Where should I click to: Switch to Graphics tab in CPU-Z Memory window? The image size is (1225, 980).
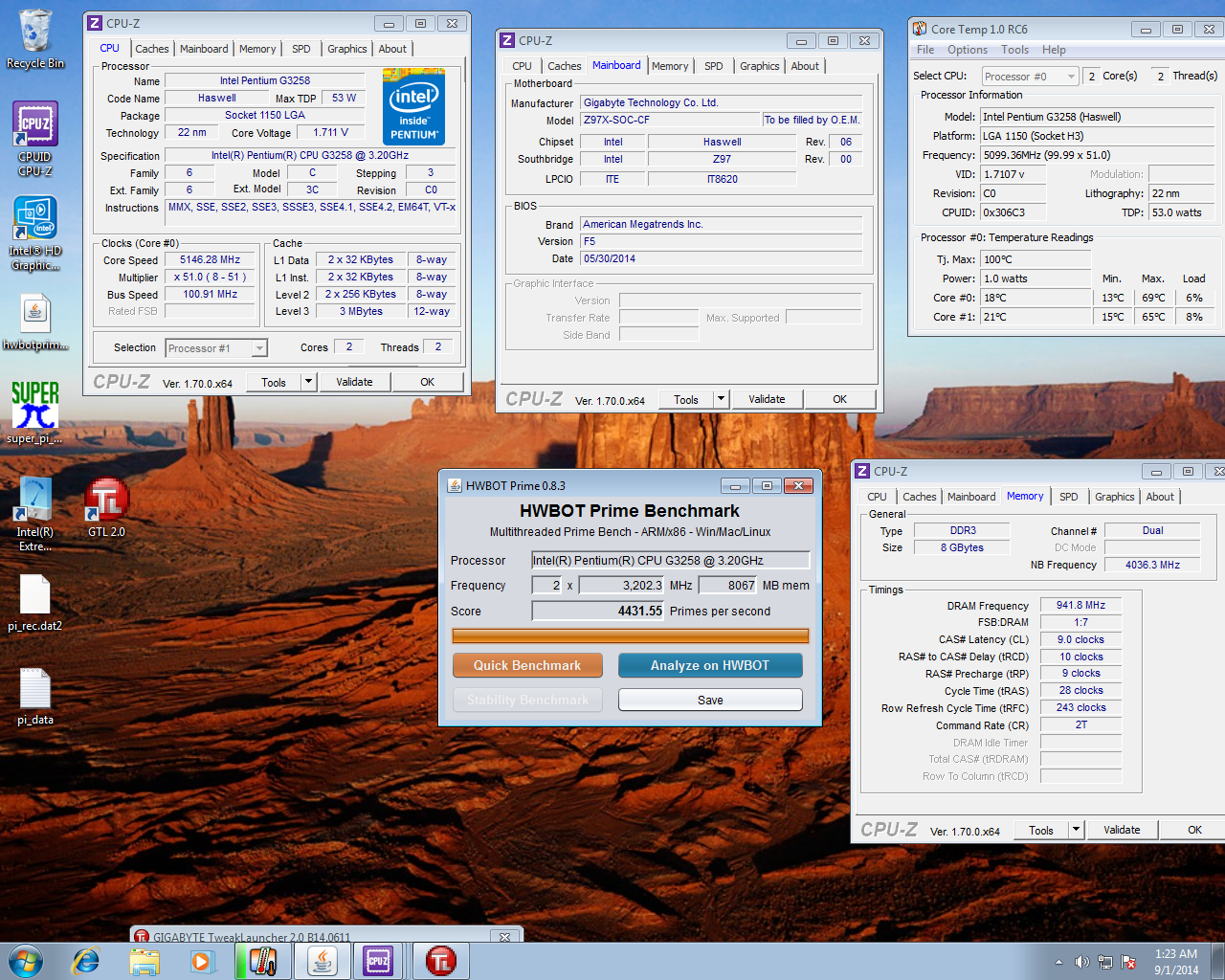[1115, 497]
